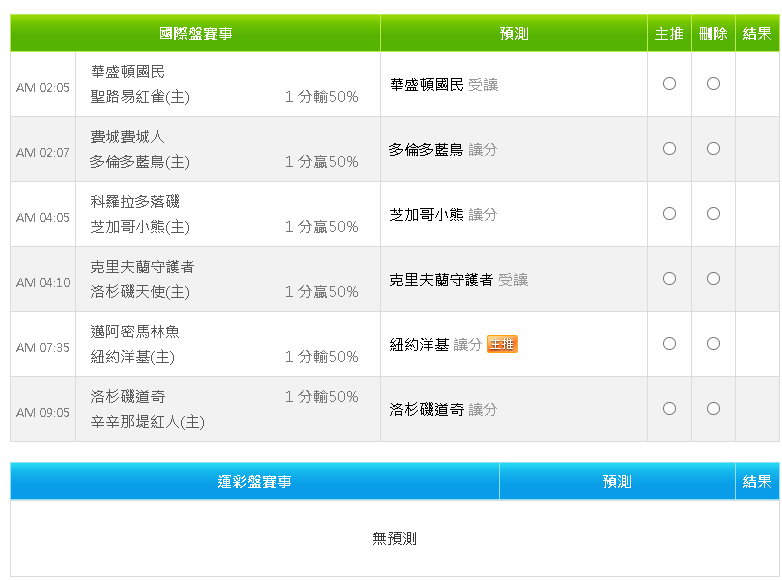
Task: Click team name 洛杉磯天使(主)
Action: point(140,292)
